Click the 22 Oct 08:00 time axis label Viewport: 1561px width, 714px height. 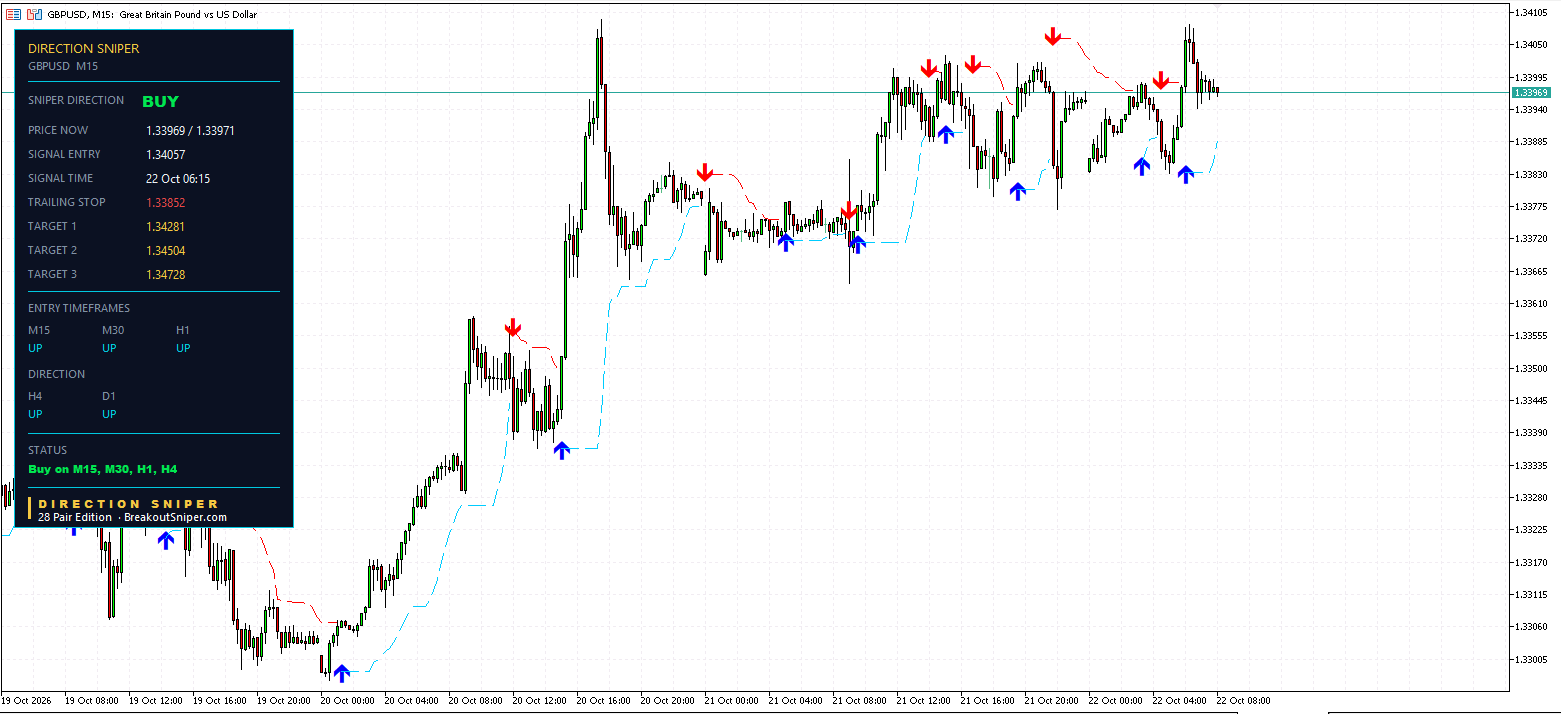[1244, 701]
